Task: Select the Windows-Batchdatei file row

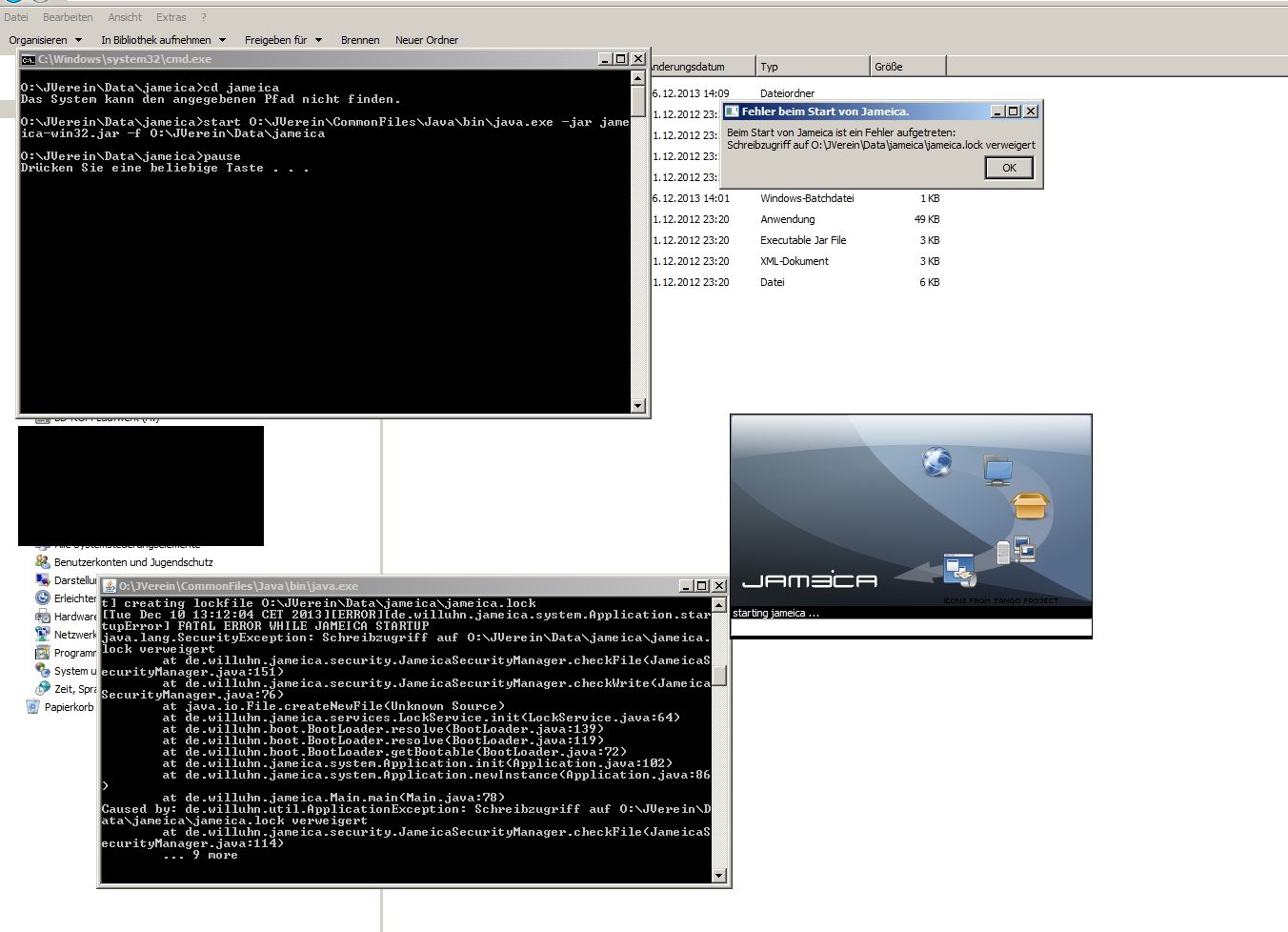Action: tap(796, 198)
